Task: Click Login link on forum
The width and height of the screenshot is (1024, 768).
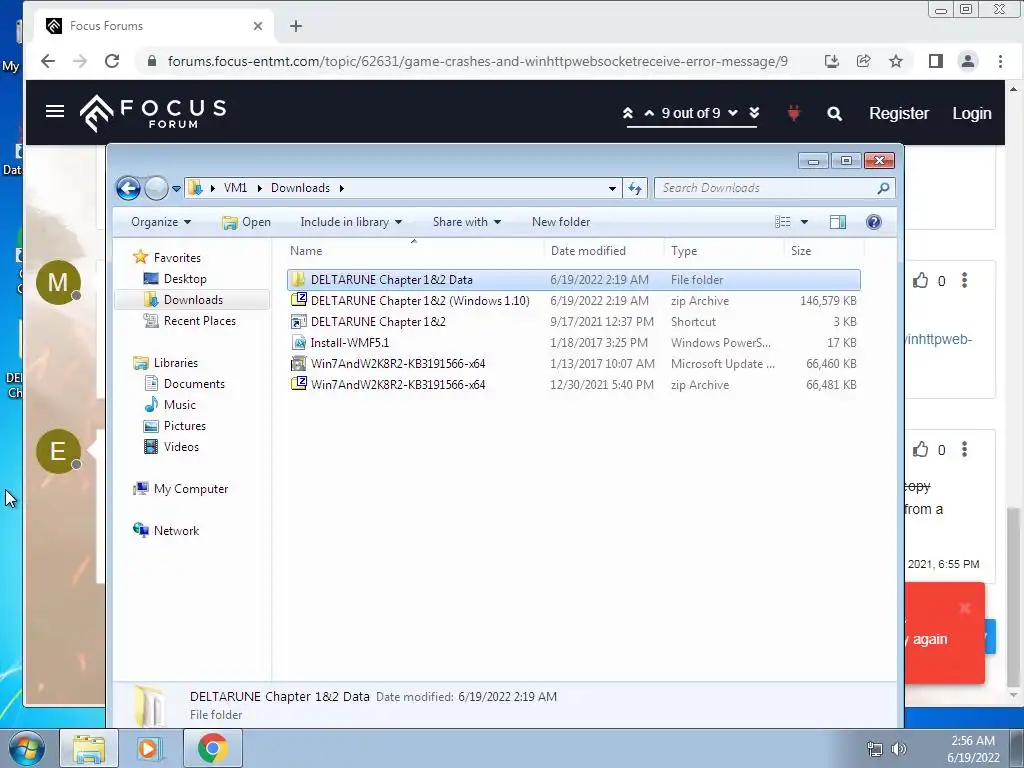Action: click(972, 114)
